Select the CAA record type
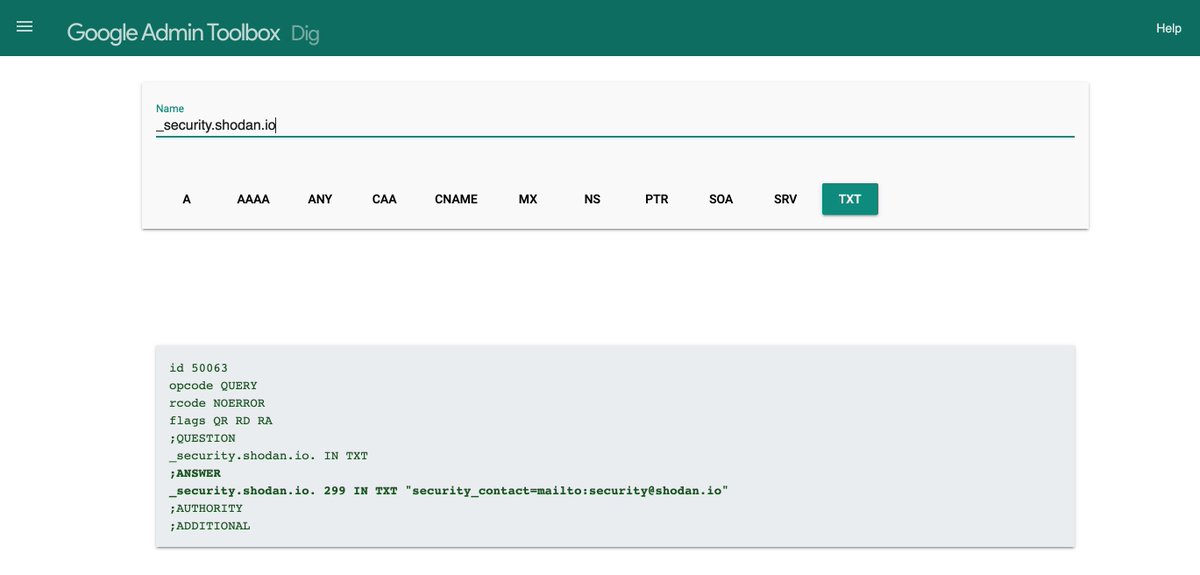This screenshot has height=575, width=1200. point(384,199)
